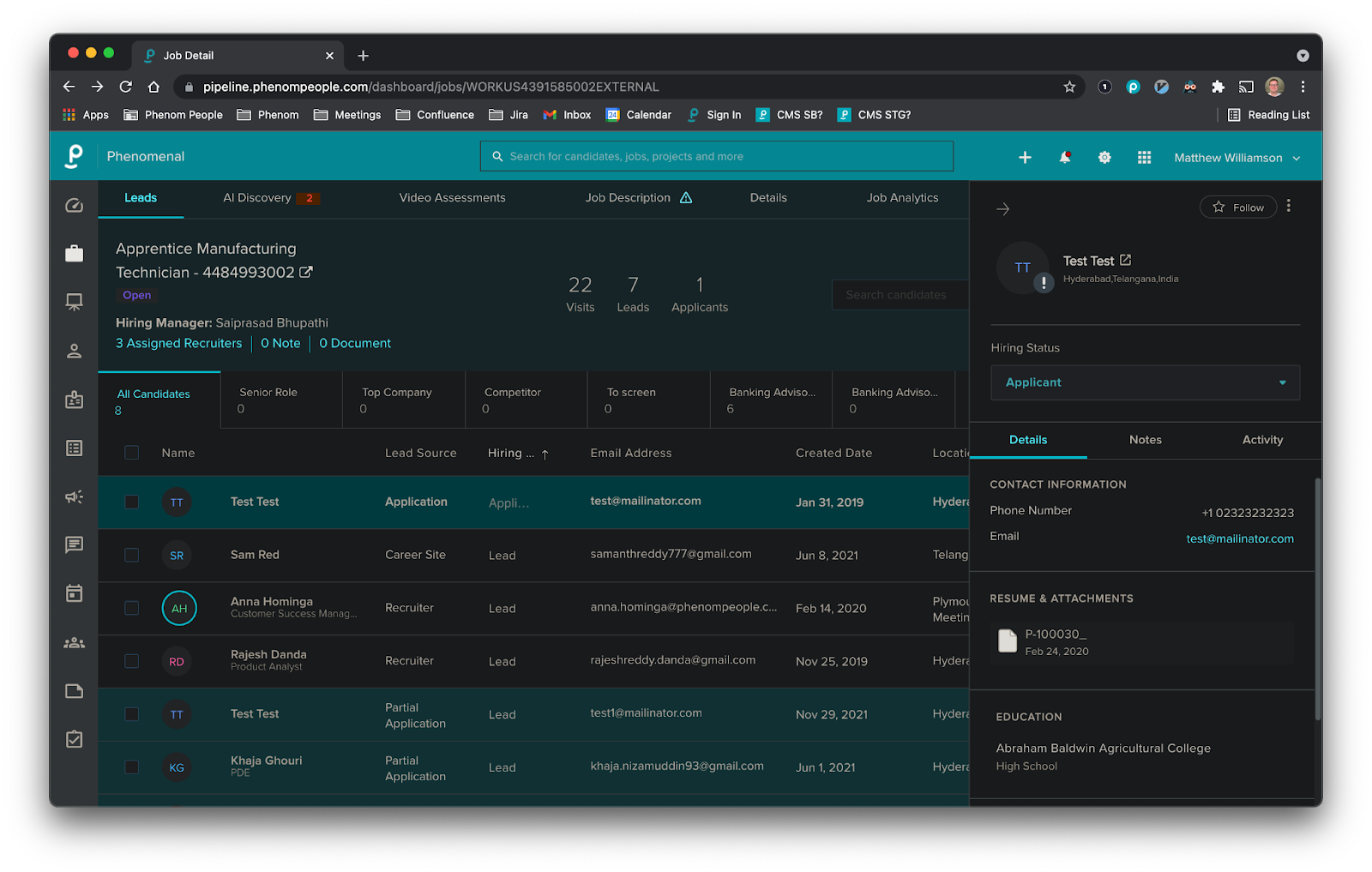Click the resume file icon for P-100030_
The height and width of the screenshot is (872, 1372).
click(1008, 640)
